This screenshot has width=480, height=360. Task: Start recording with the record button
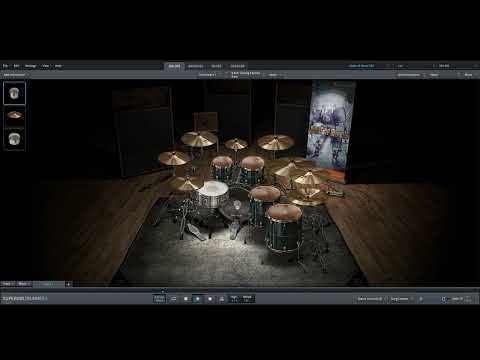click(210, 299)
